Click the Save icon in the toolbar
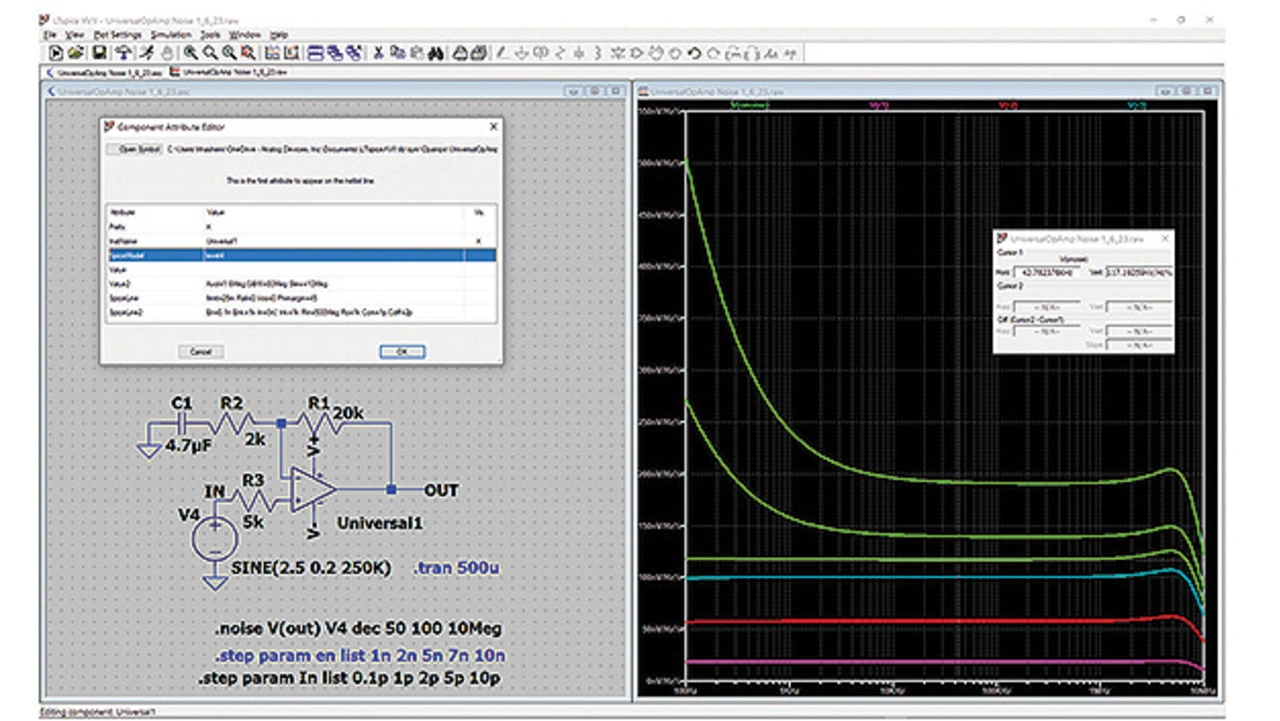The width and height of the screenshot is (1280, 721). coord(99,53)
